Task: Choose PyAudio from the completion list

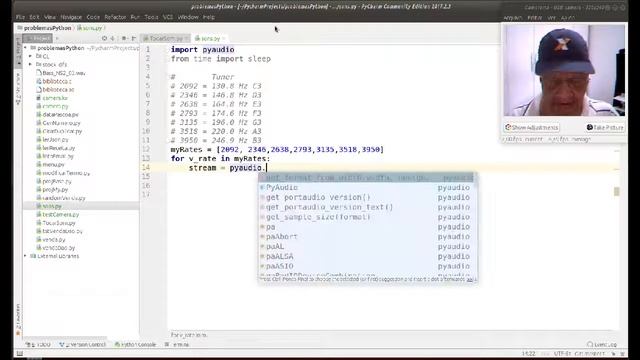Action: 367,187
